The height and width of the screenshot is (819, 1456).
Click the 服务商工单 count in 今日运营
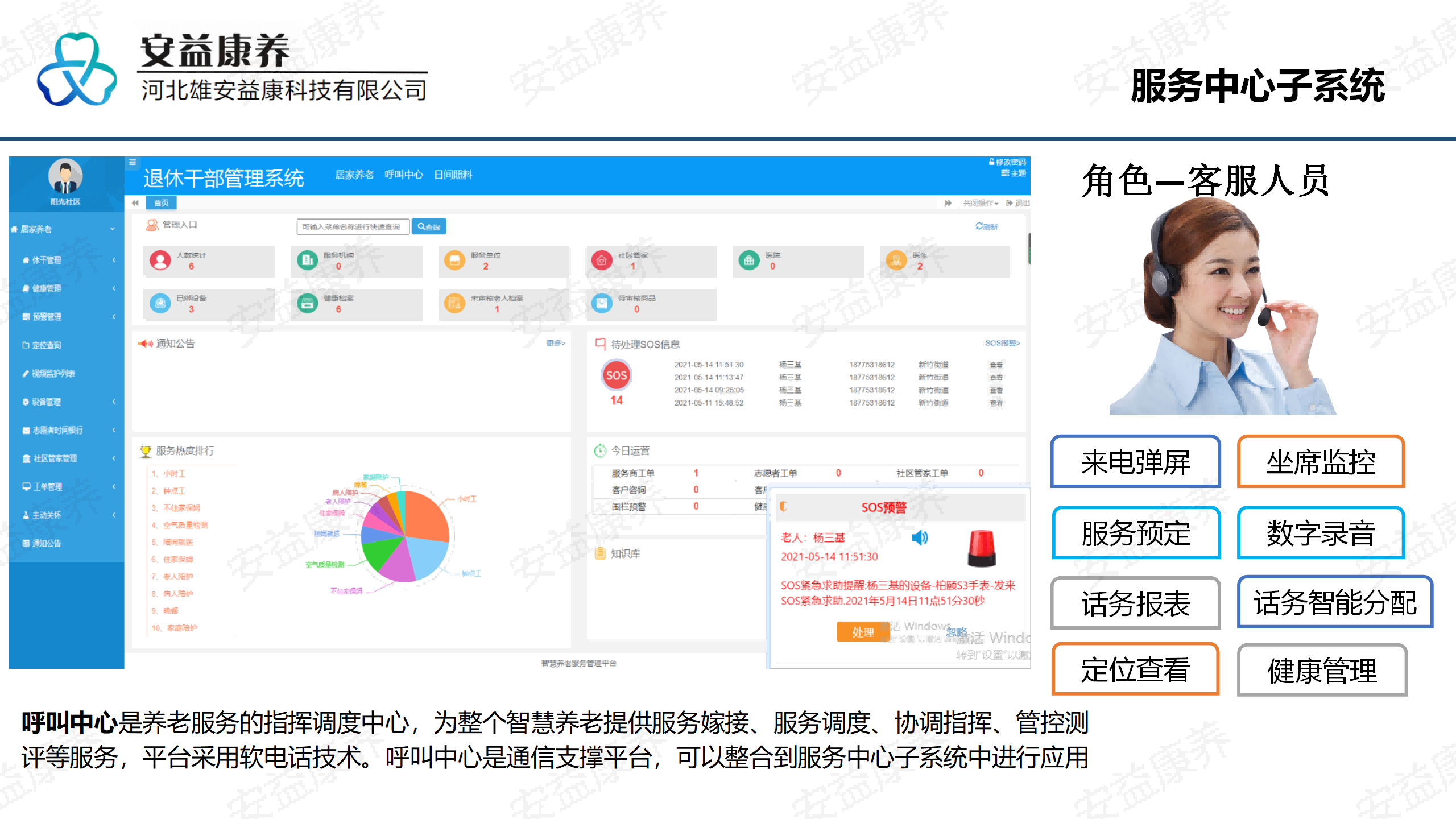pyautogui.click(x=696, y=473)
